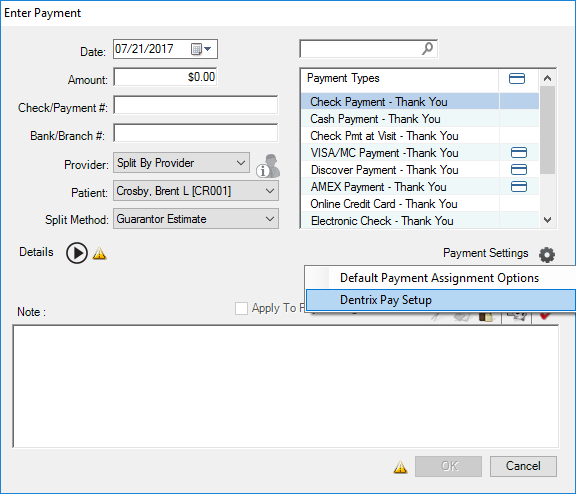The width and height of the screenshot is (576, 494).
Task: Click the provider info person icon
Action: coord(268,166)
